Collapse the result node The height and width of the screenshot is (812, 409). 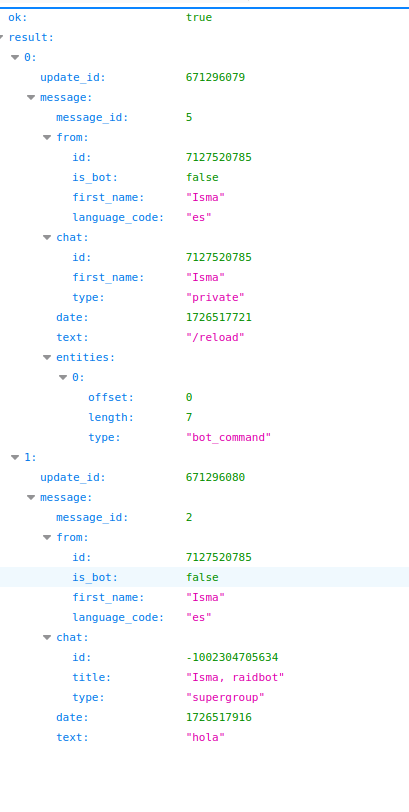(x=2, y=37)
